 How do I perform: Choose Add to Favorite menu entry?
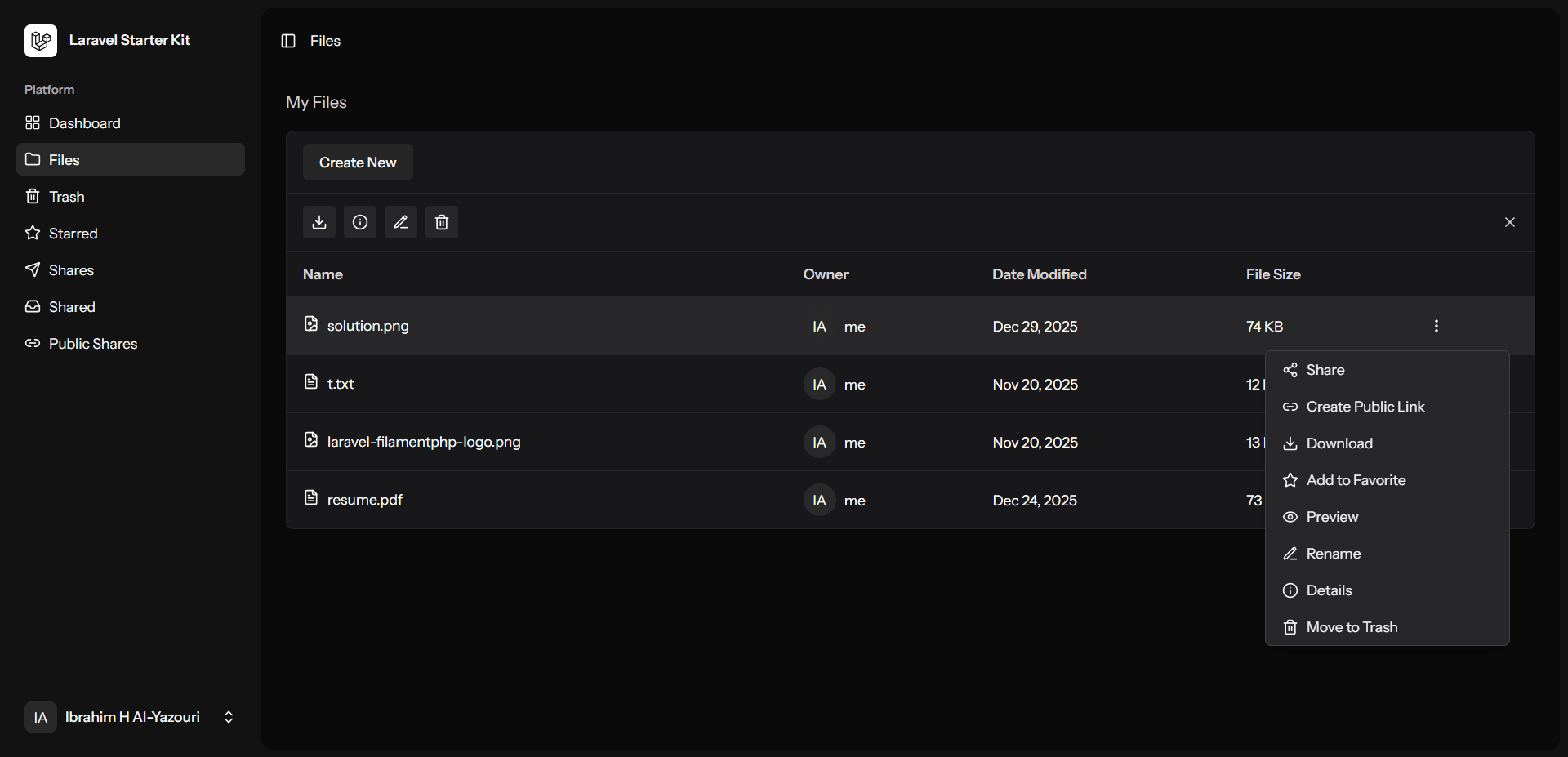(1388, 480)
